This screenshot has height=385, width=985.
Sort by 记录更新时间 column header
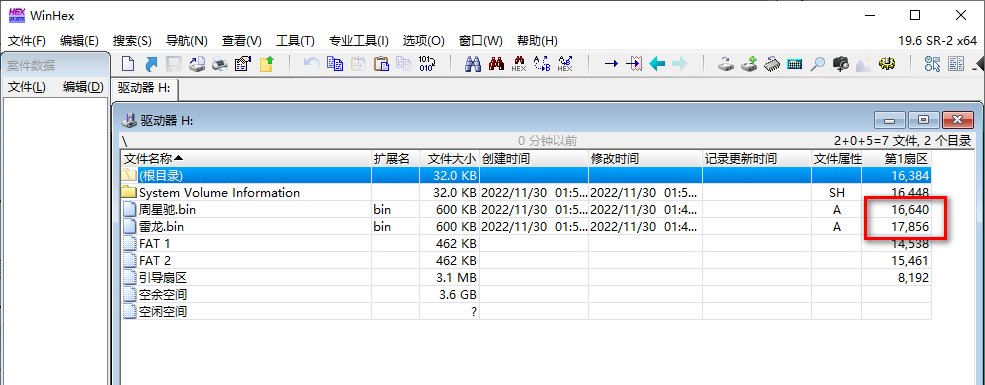tap(756, 158)
